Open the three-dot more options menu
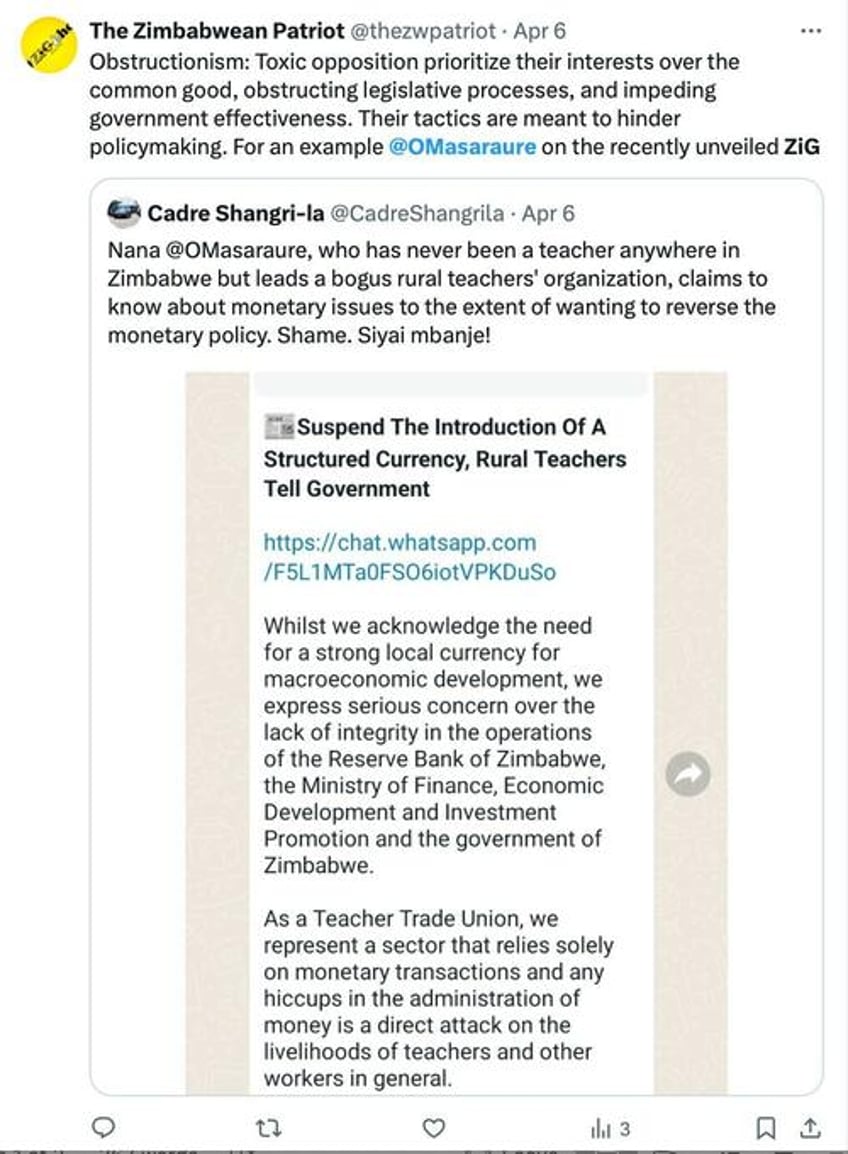The width and height of the screenshot is (848, 1154). 810,31
